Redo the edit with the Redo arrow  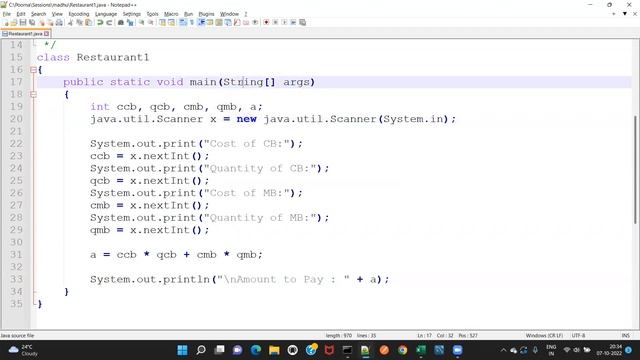109,22
